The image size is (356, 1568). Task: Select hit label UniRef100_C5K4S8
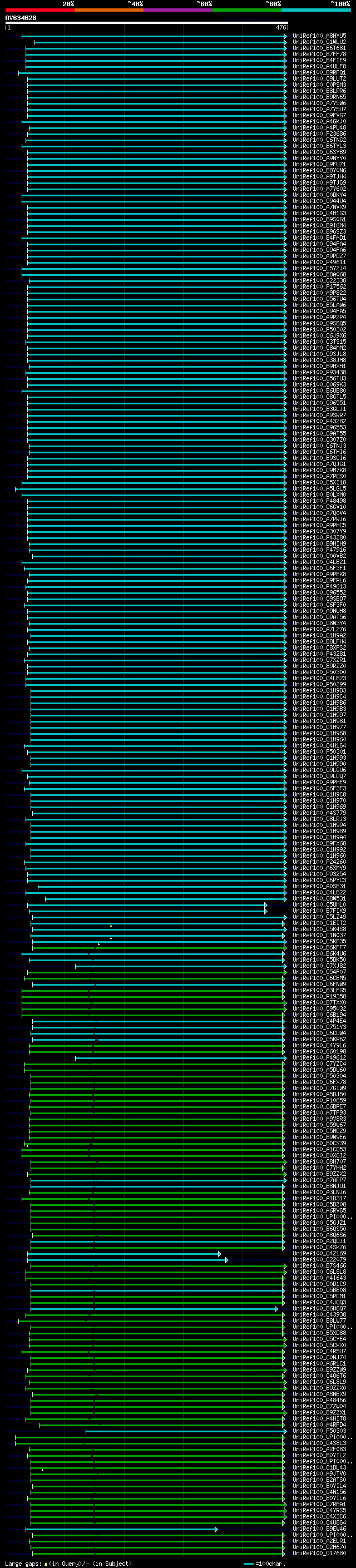click(319, 929)
